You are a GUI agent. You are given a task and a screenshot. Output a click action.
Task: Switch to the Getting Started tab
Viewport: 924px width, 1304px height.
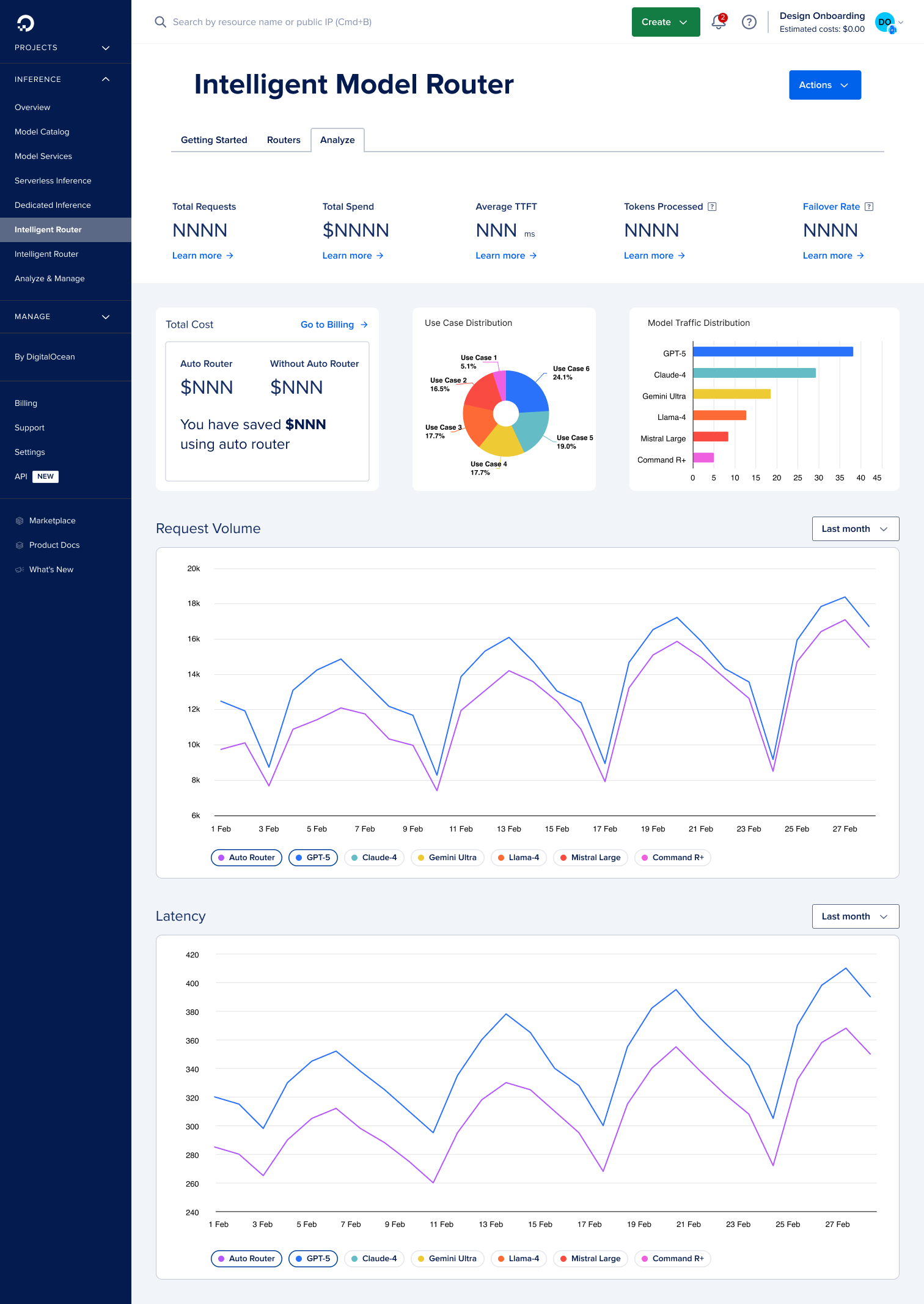214,140
